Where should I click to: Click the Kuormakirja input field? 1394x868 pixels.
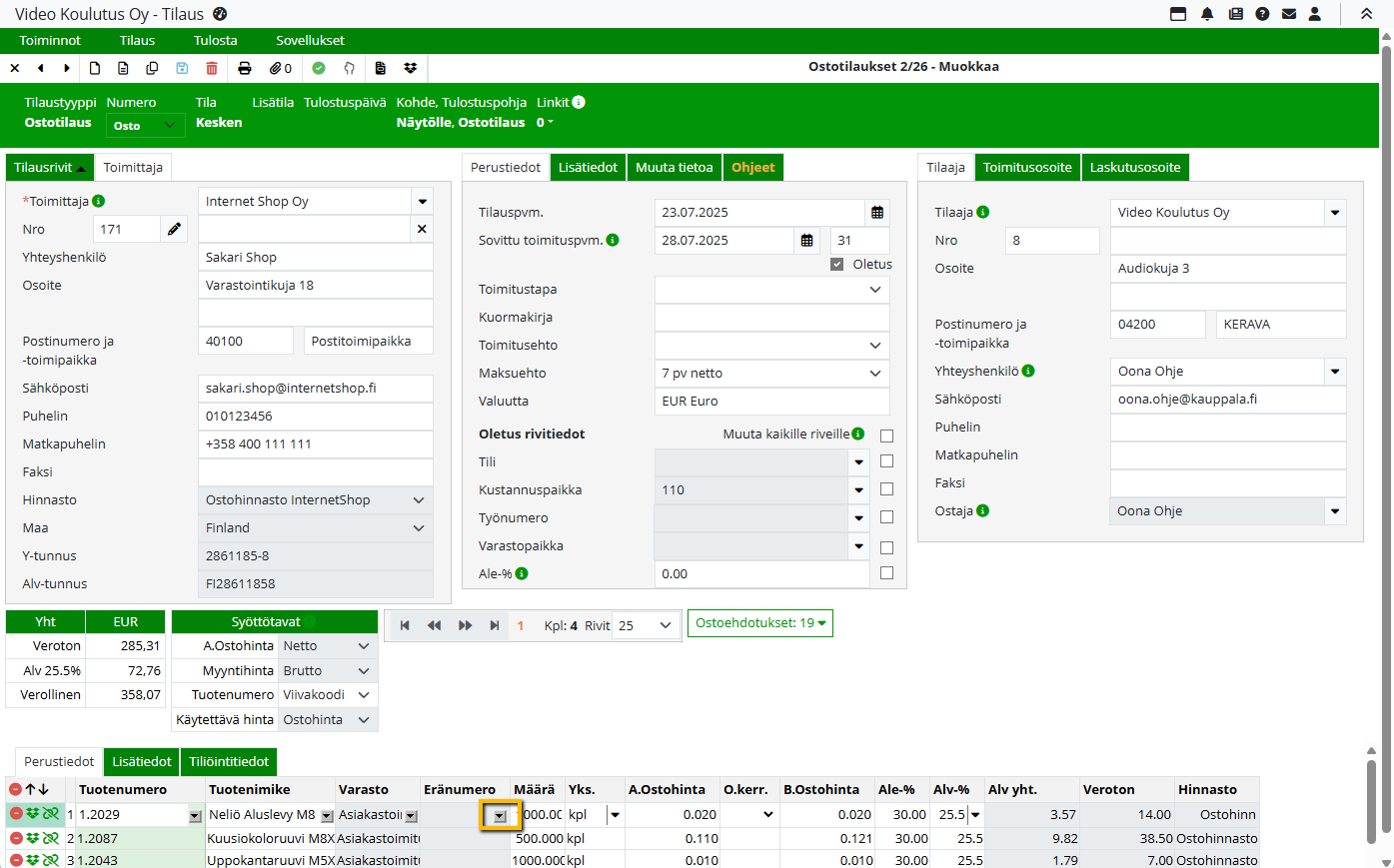coord(771,318)
